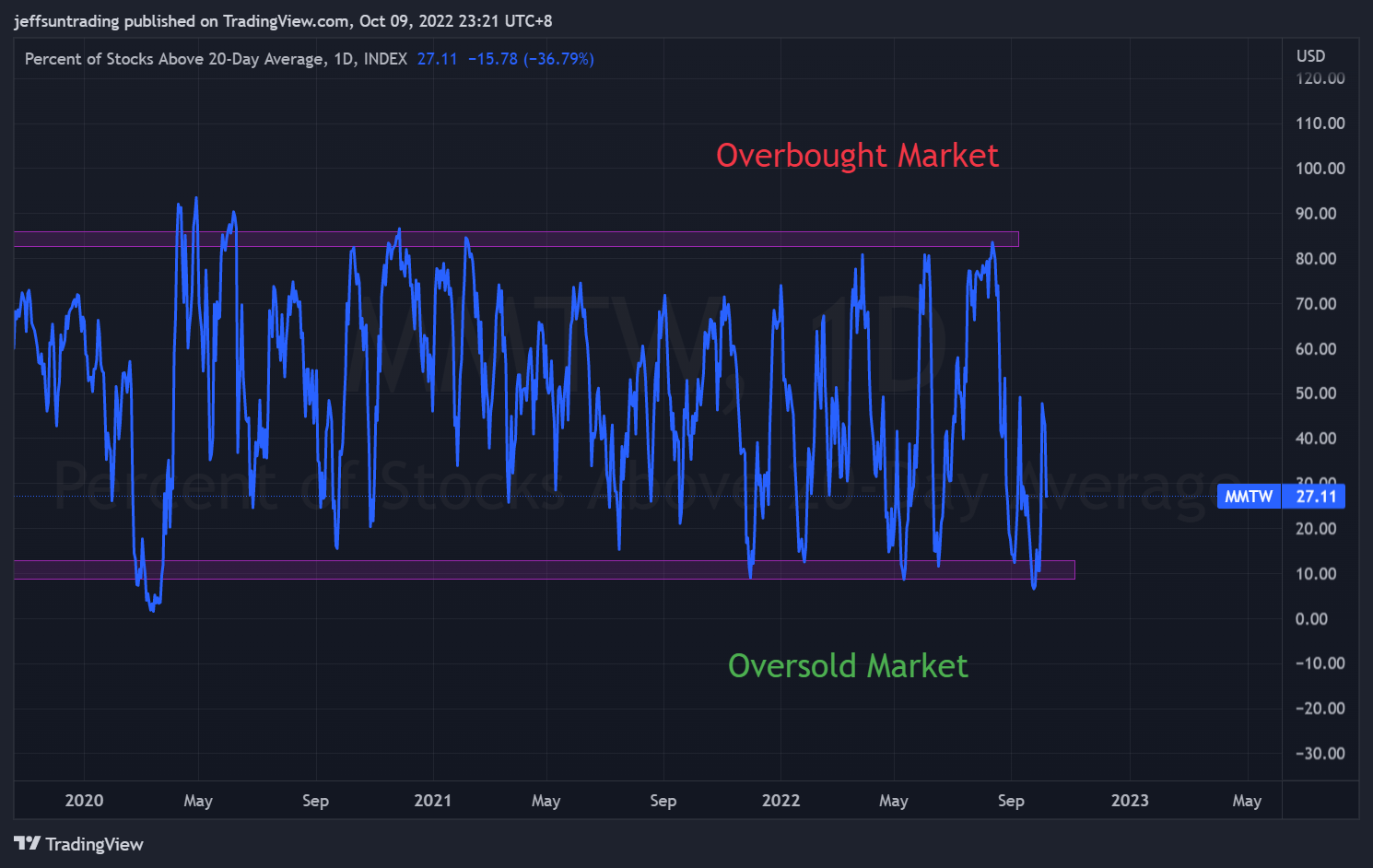Click the 2023 label on time axis
Image resolution: width=1373 pixels, height=868 pixels.
1130,801
